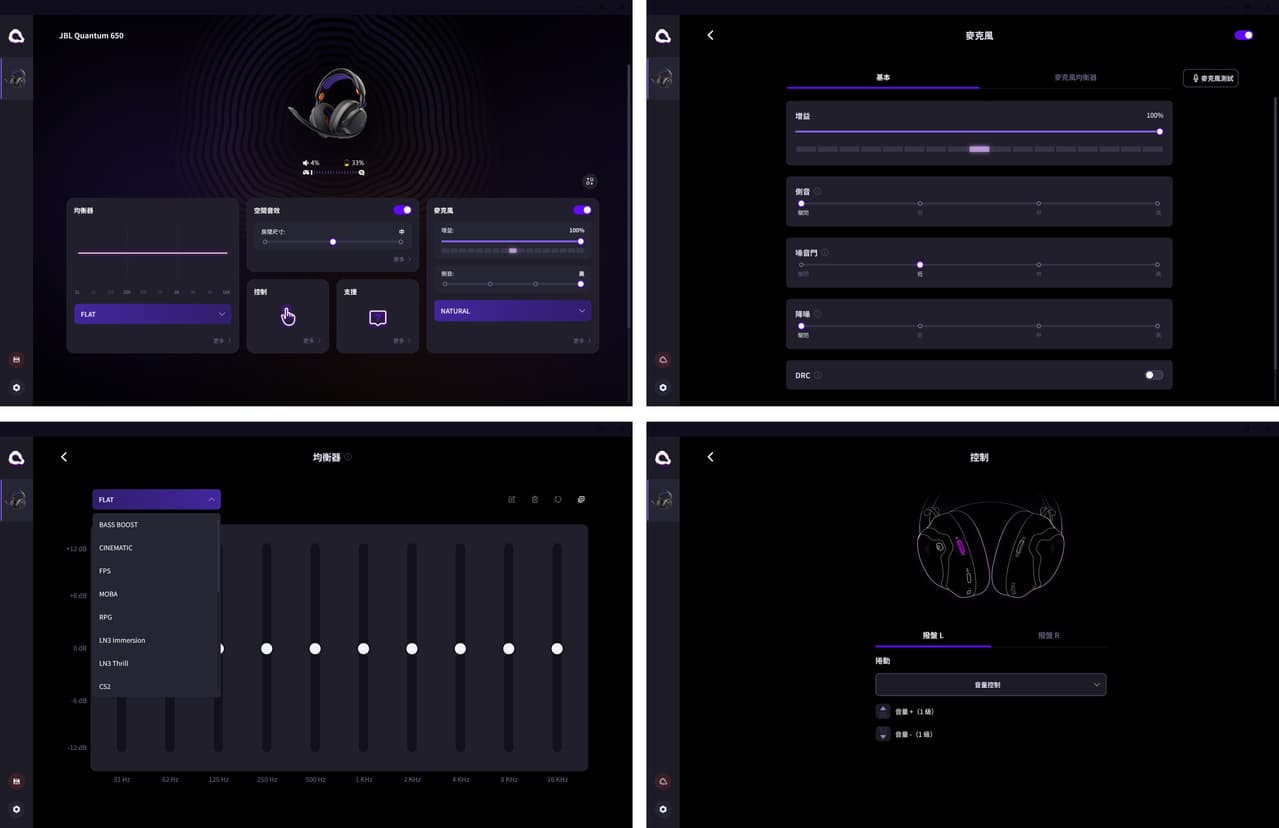Expand 更多 in the 控制 card
The width and height of the screenshot is (1279, 828).
coord(311,341)
